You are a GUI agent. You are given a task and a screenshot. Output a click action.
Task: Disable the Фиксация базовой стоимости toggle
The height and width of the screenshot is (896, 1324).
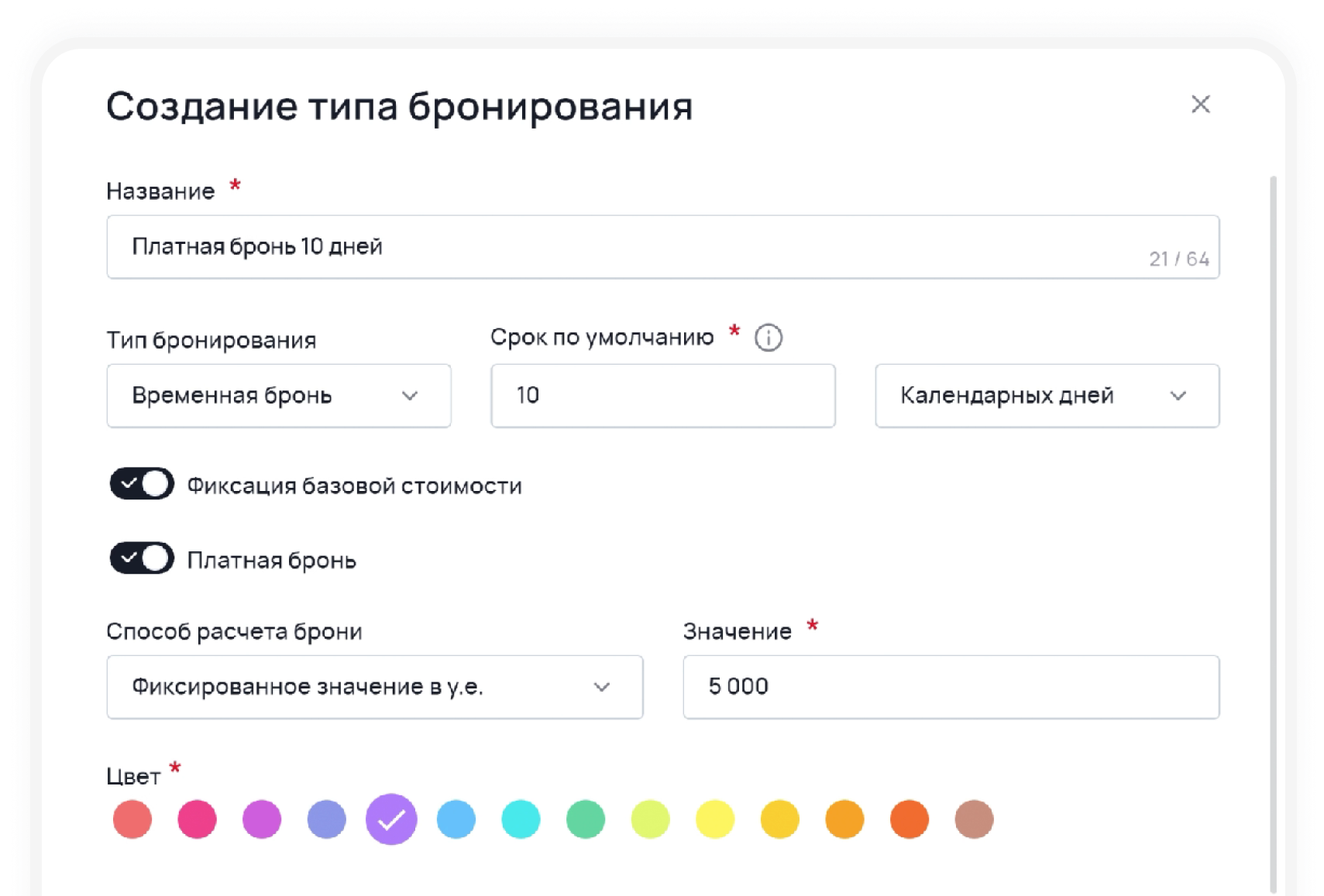(143, 484)
